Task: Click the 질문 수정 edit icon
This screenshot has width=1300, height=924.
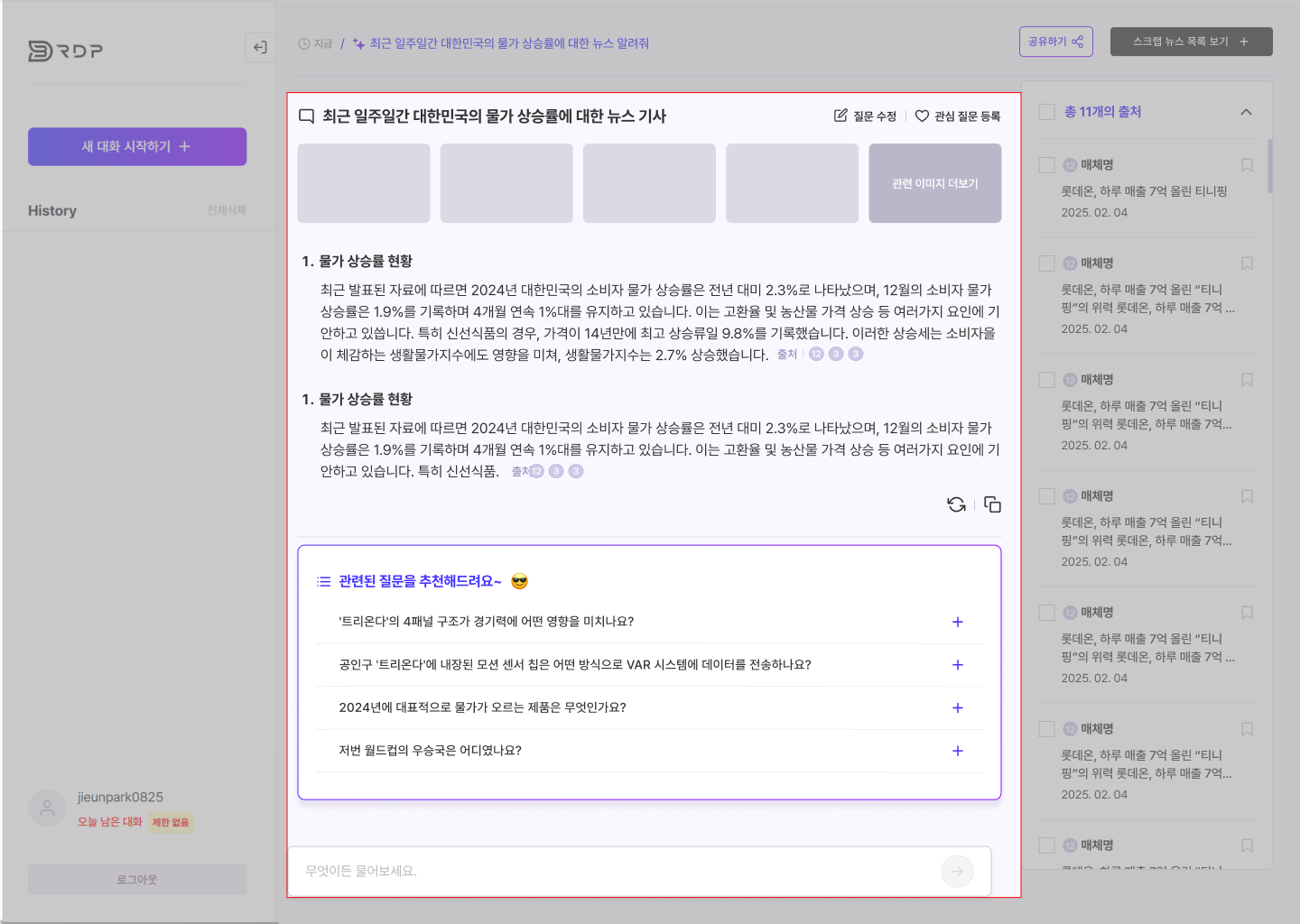Action: 840,115
